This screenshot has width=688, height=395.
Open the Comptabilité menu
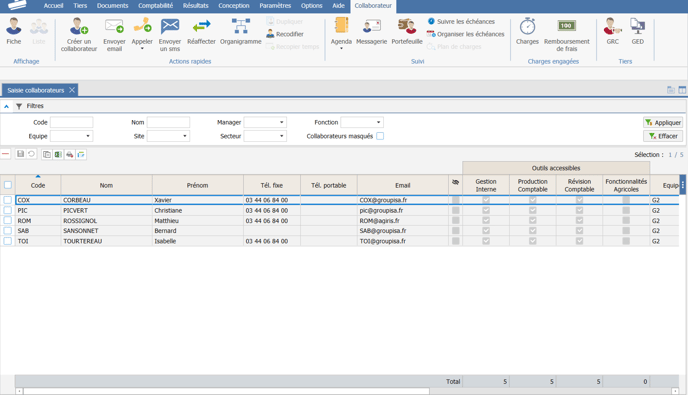(155, 6)
